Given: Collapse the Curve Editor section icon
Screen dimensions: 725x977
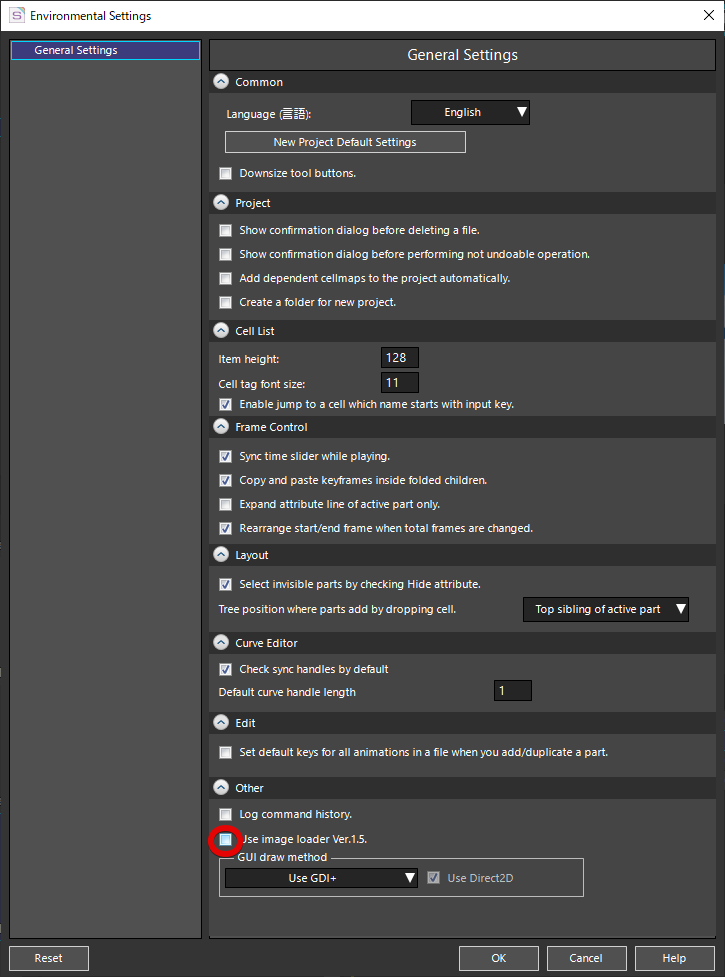Looking at the screenshot, I should point(221,642).
